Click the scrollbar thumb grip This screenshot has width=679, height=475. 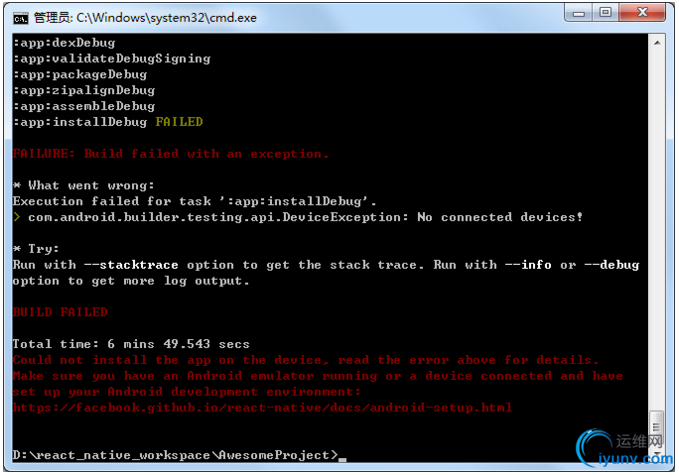click(x=657, y=427)
